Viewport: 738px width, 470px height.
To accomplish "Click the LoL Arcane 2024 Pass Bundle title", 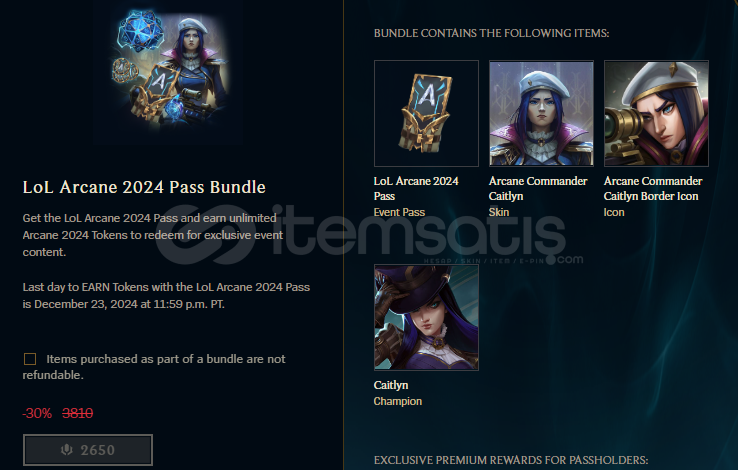I will 144,187.
